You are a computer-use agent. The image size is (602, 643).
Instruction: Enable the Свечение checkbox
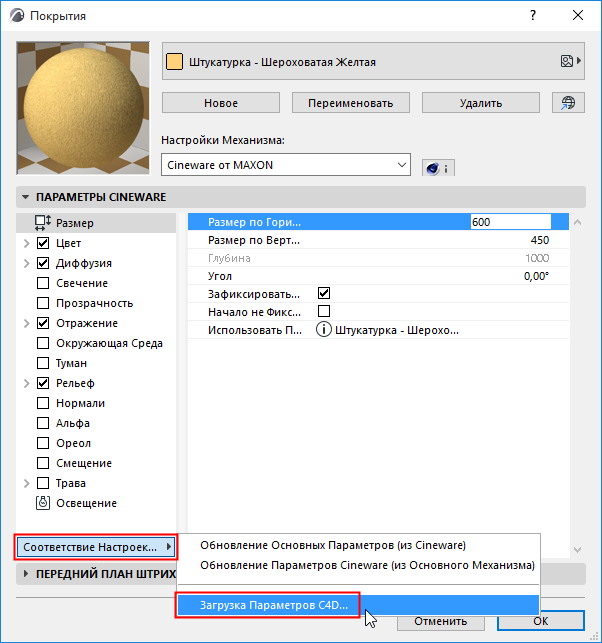tap(43, 283)
